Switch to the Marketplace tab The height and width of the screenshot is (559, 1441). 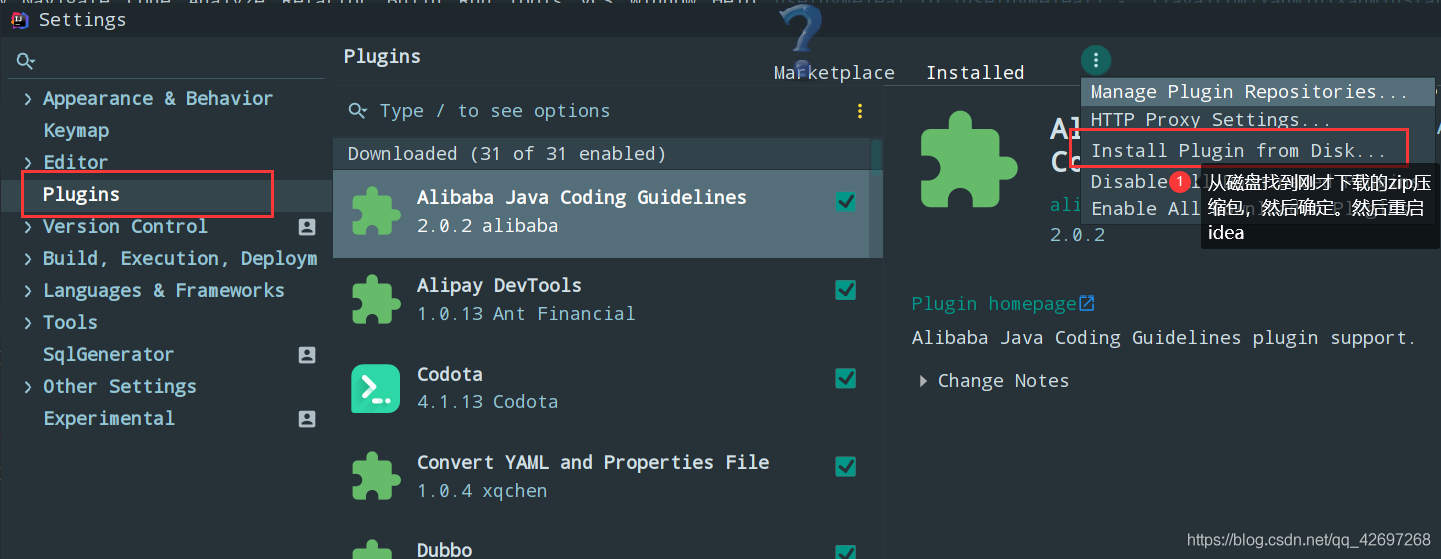tap(834, 72)
